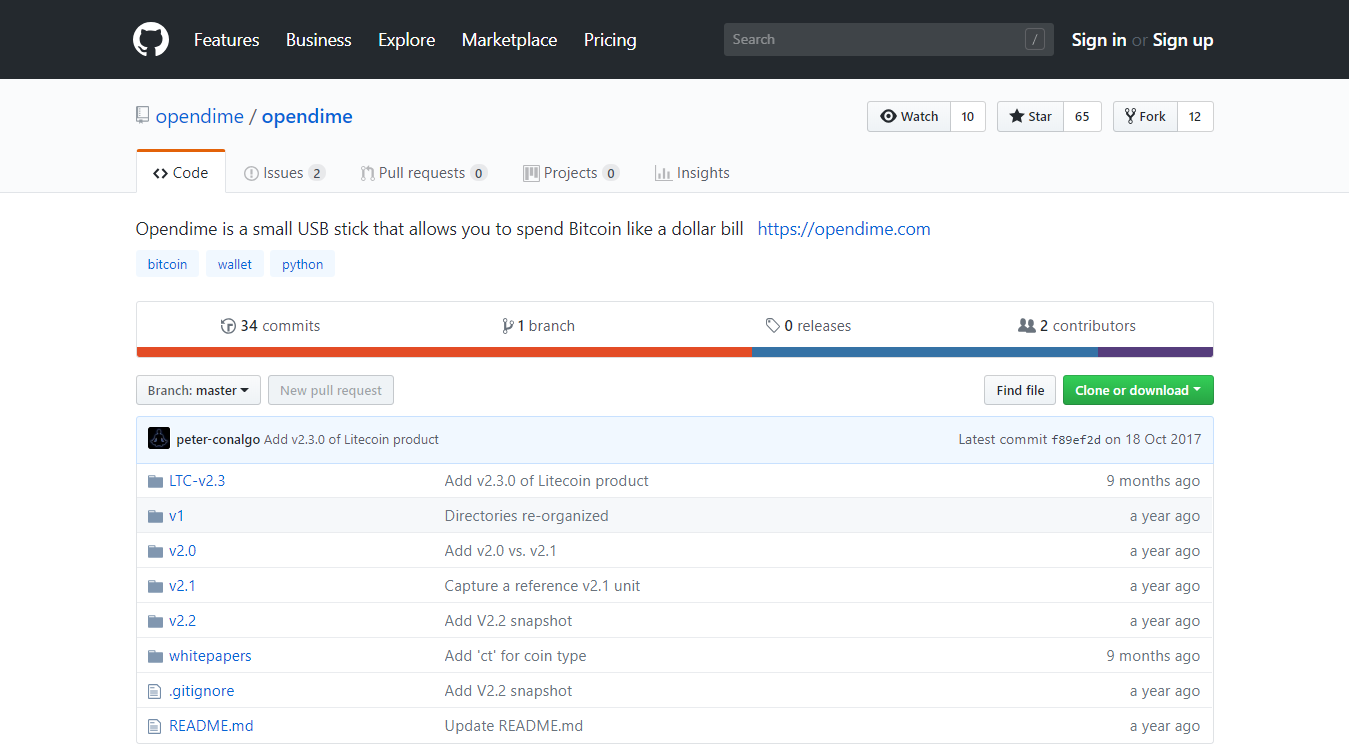The width and height of the screenshot is (1349, 751).
Task: Click the Find file button
Action: 1020,390
